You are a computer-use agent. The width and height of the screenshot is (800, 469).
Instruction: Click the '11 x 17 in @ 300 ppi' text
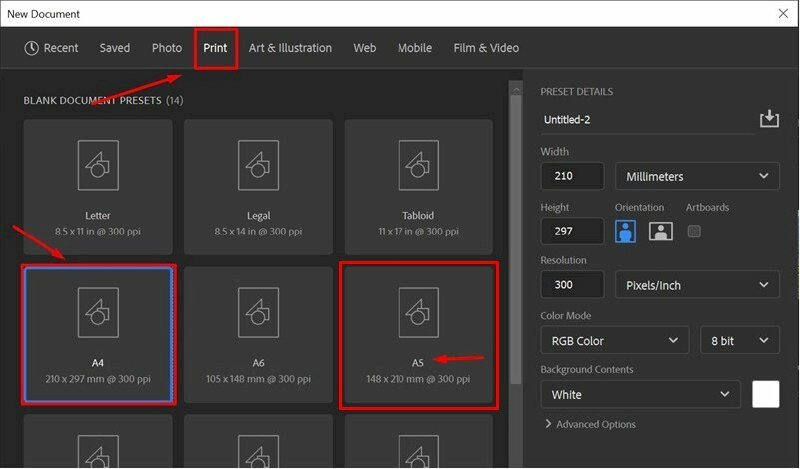tap(418, 232)
